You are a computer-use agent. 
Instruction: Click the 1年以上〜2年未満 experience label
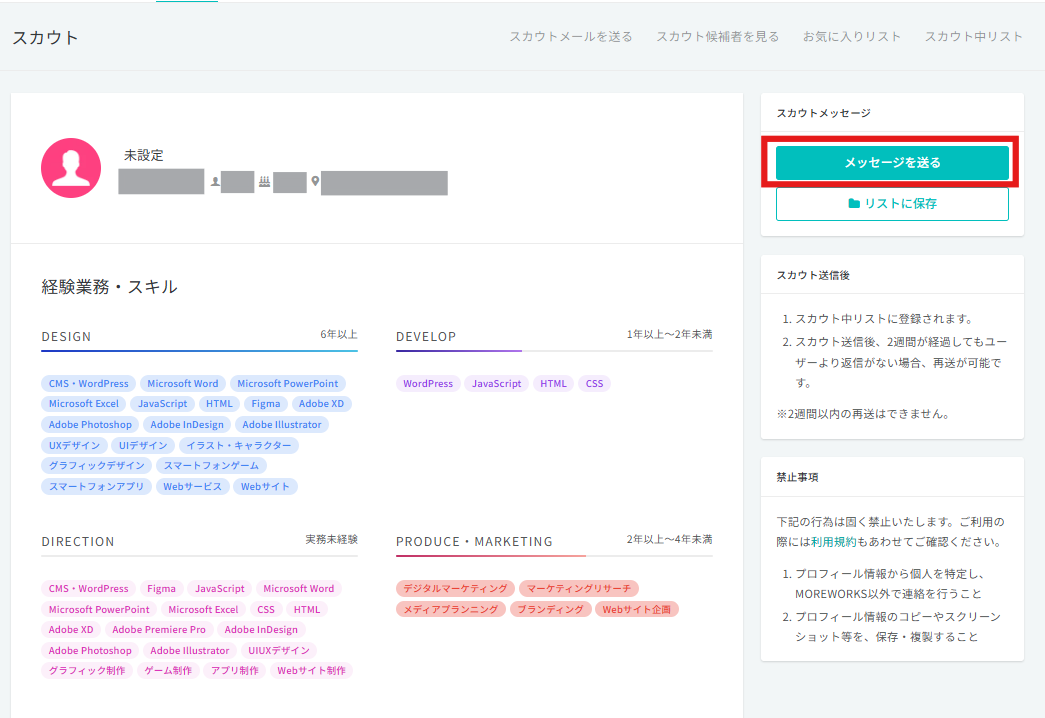[669, 335]
